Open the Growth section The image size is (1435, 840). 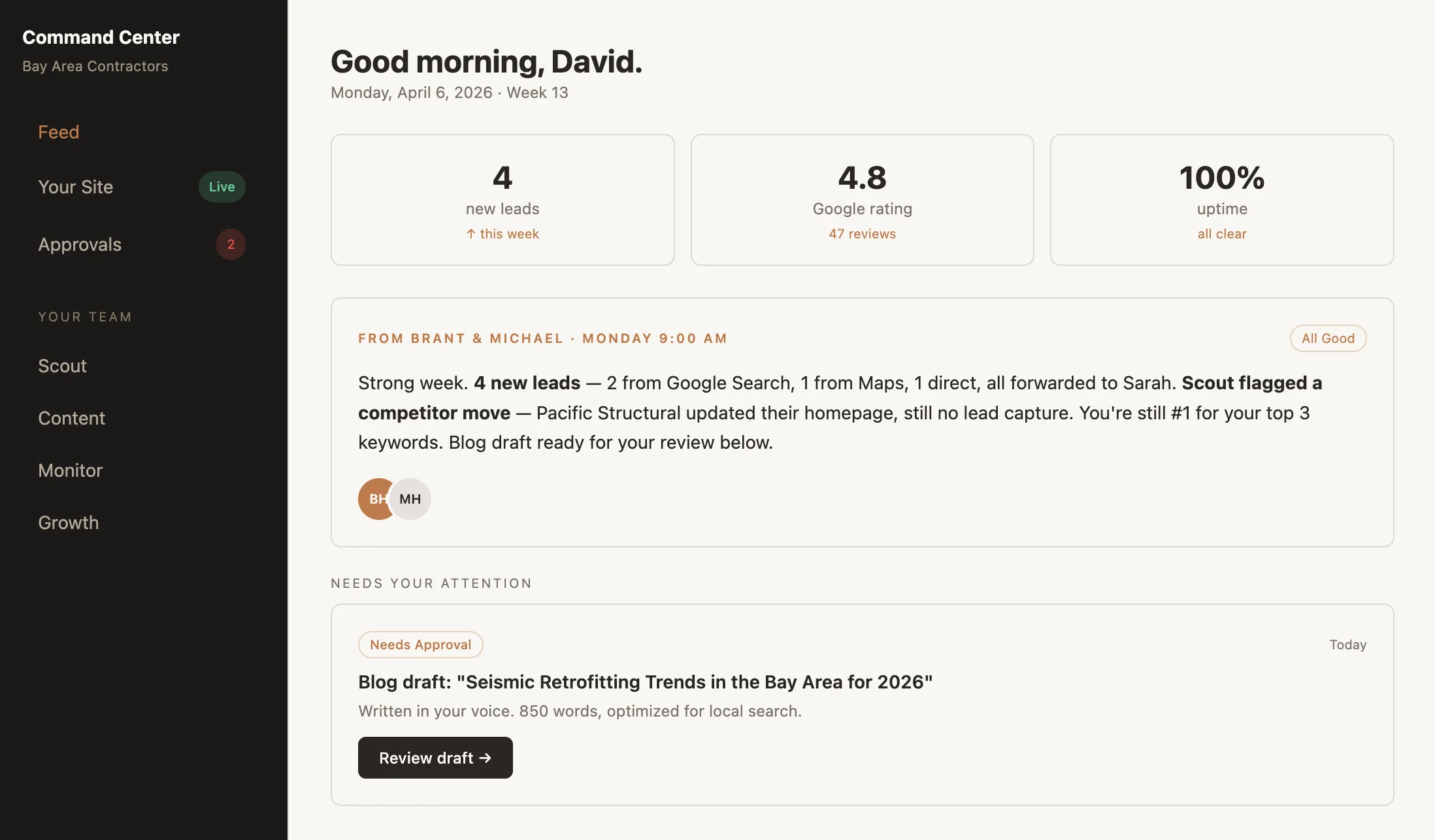tap(68, 523)
